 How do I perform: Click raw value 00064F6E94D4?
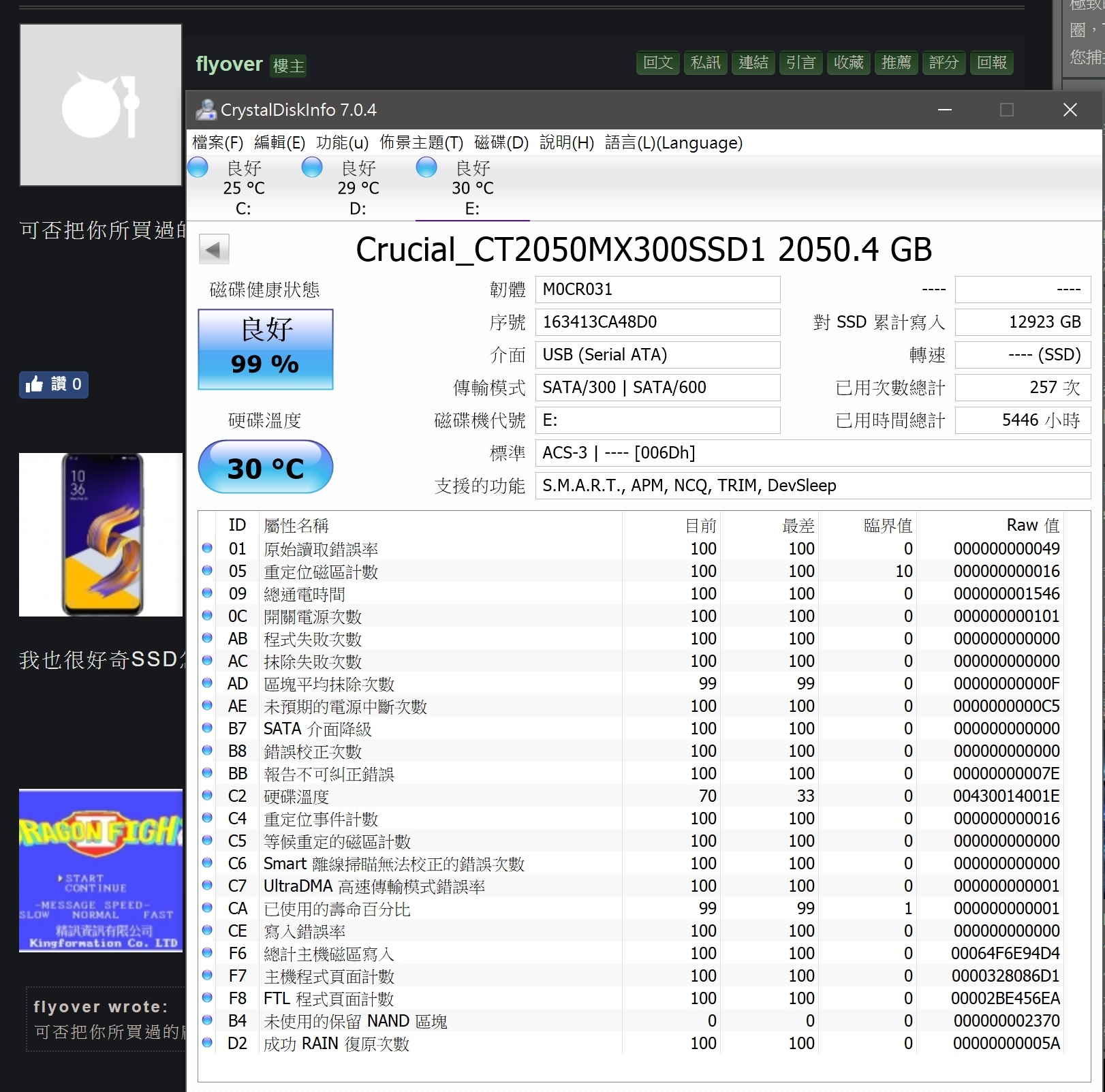(x=1006, y=953)
